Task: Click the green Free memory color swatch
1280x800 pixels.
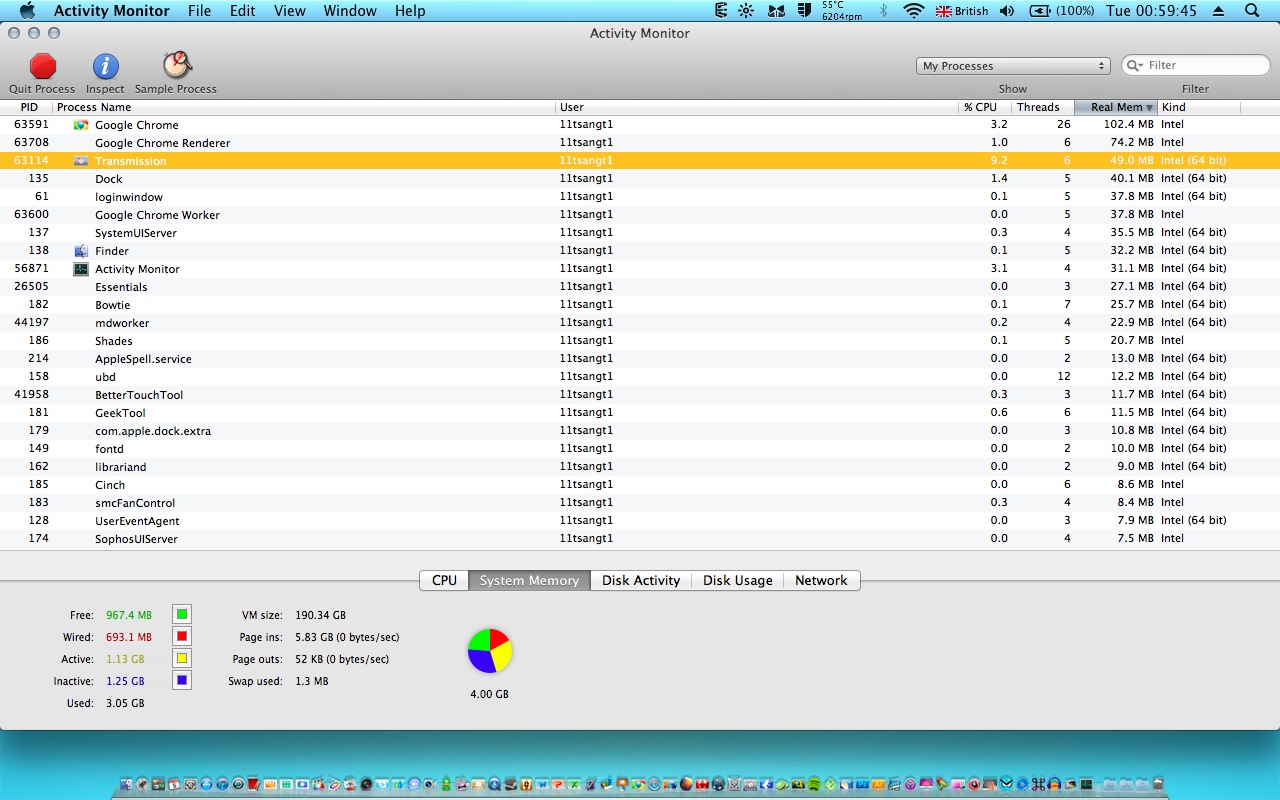Action: pyautogui.click(x=182, y=614)
